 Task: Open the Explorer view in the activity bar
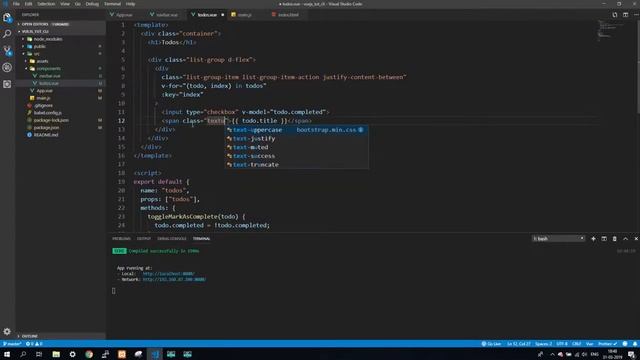coord(7,18)
